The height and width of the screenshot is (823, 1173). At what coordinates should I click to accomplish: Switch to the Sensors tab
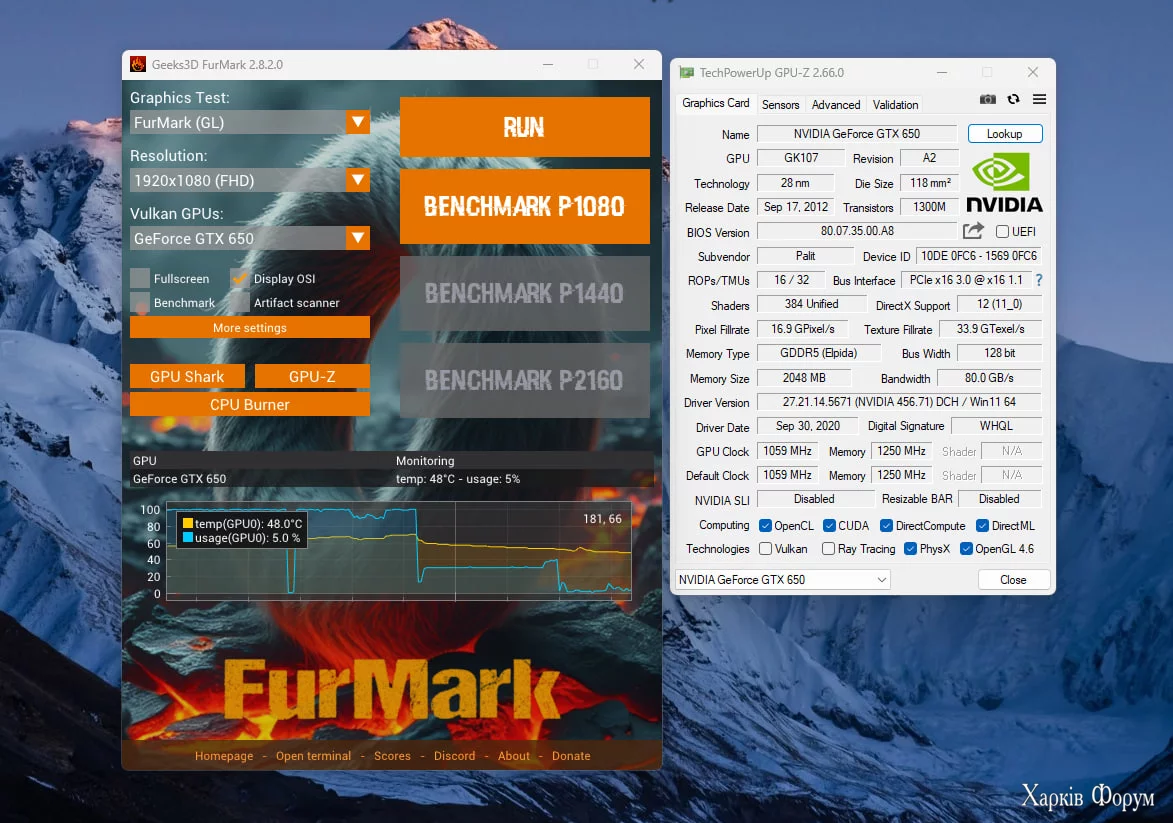(780, 105)
